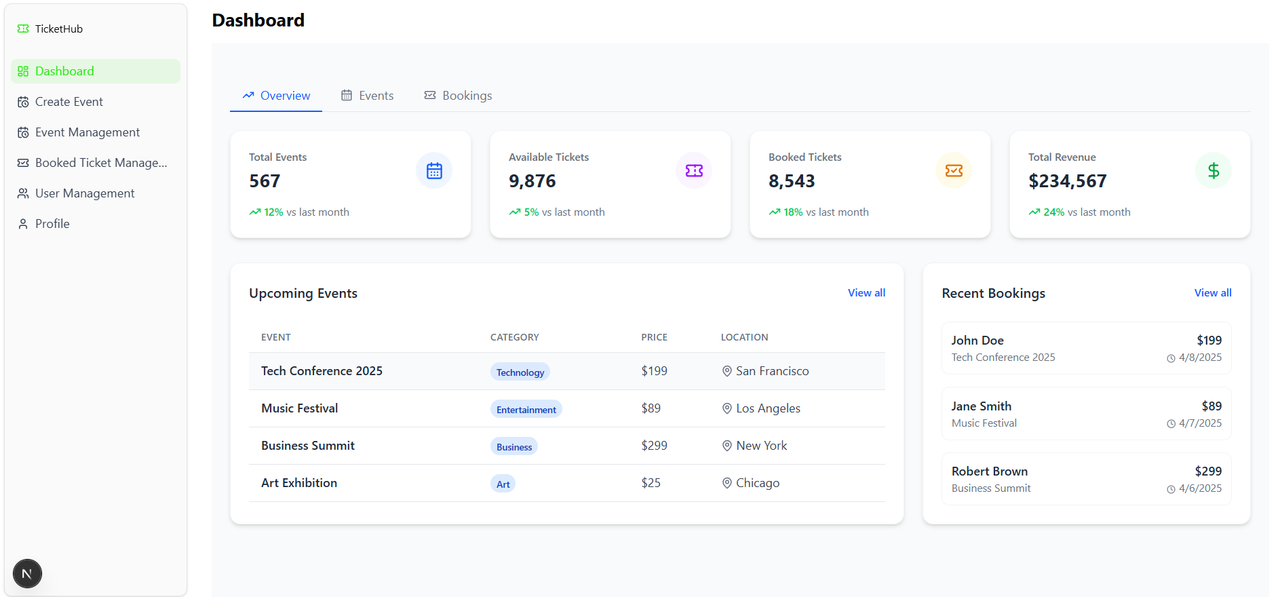Image resolution: width=1280 pixels, height=597 pixels.
Task: Click the Available Tickets value 9,876
Action: pyautogui.click(x=532, y=181)
